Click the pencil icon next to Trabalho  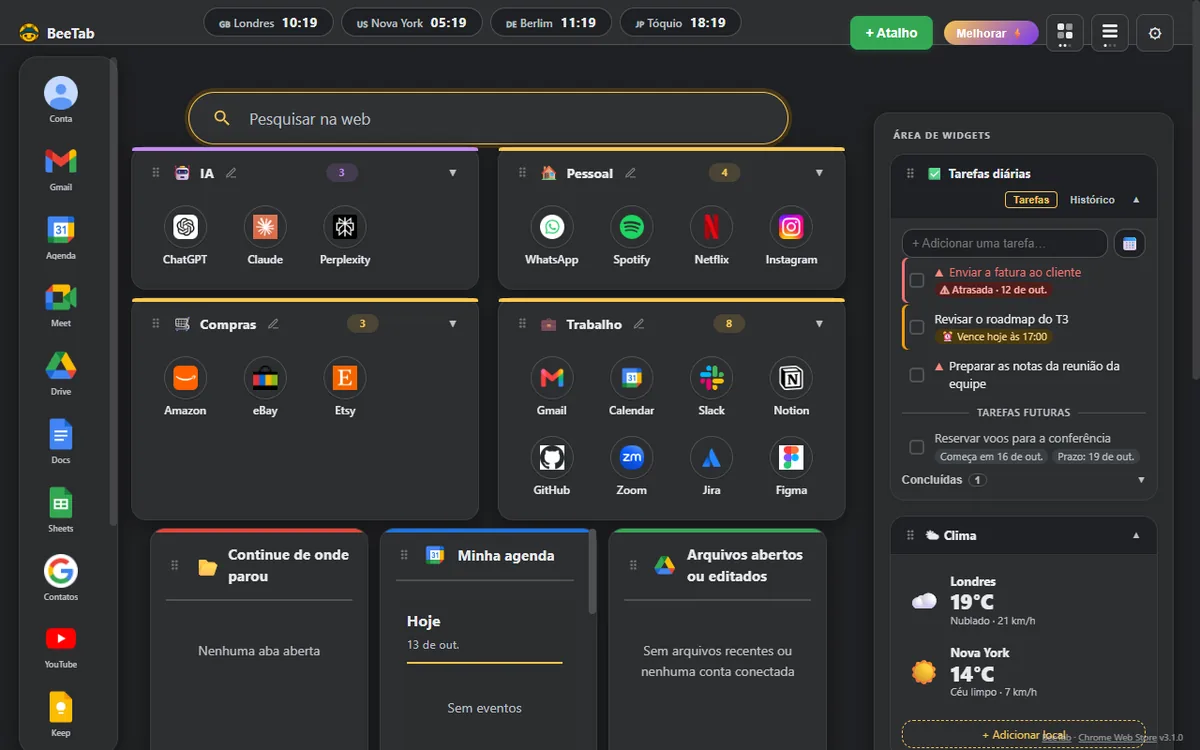(639, 324)
